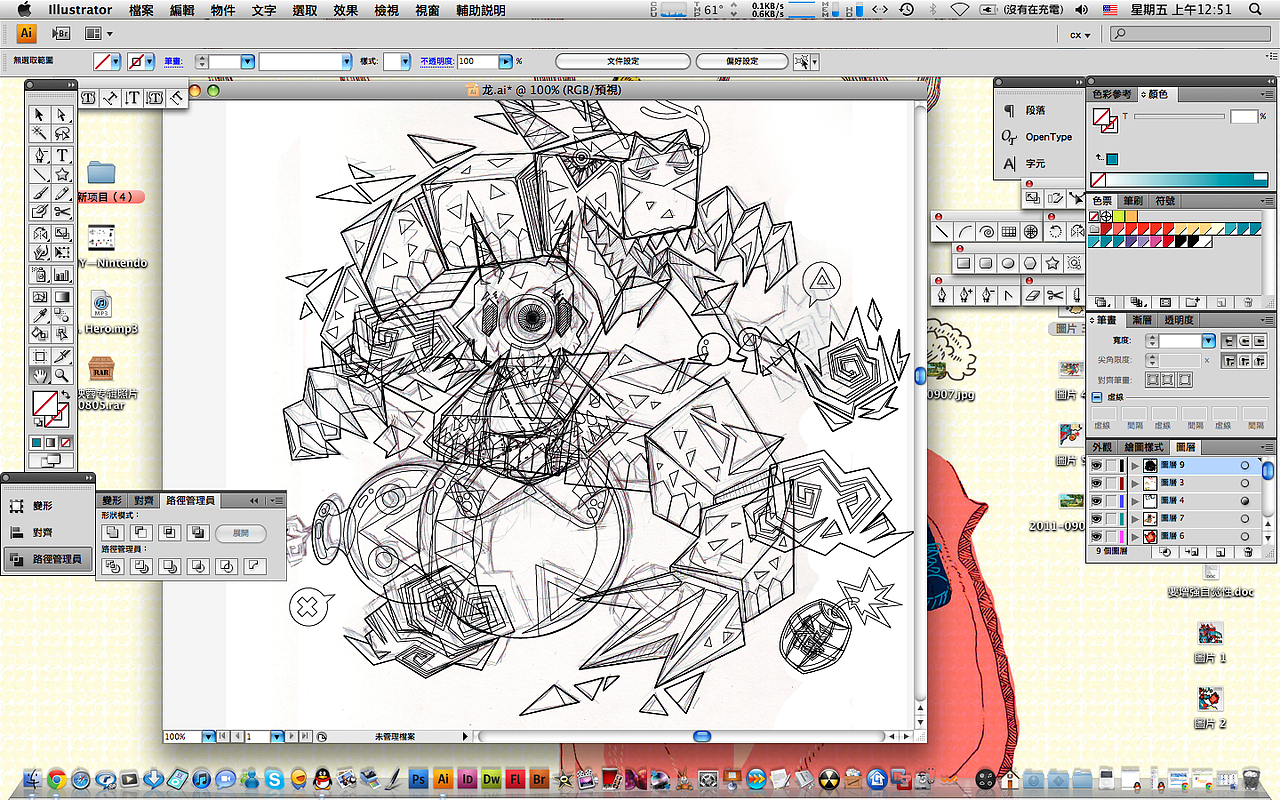Expand the 圖層 7 layer contents

1134,519
